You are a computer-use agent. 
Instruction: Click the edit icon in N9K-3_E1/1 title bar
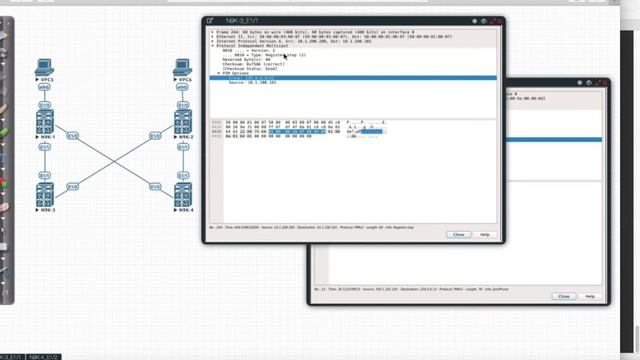click(x=210, y=20)
